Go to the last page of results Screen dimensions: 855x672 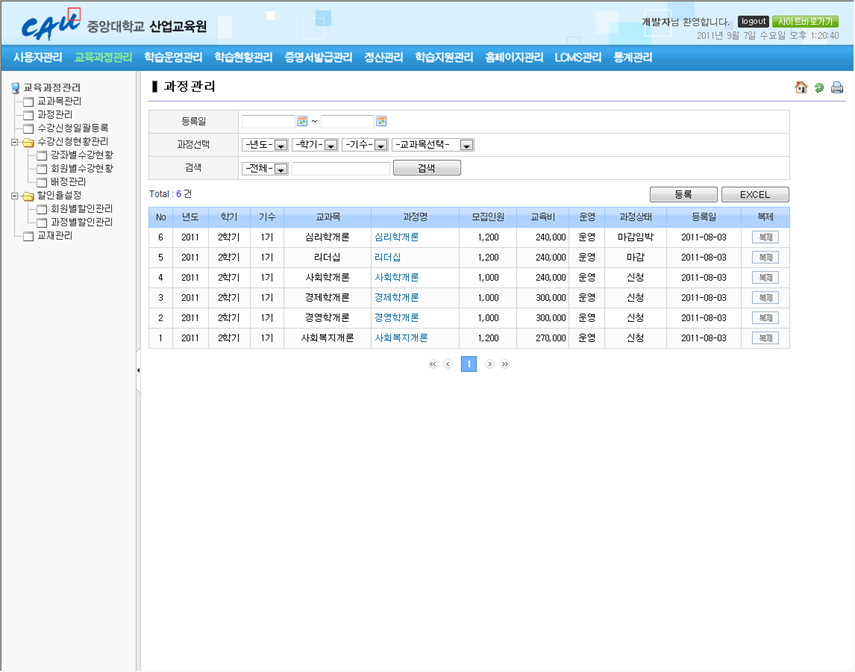coord(505,364)
